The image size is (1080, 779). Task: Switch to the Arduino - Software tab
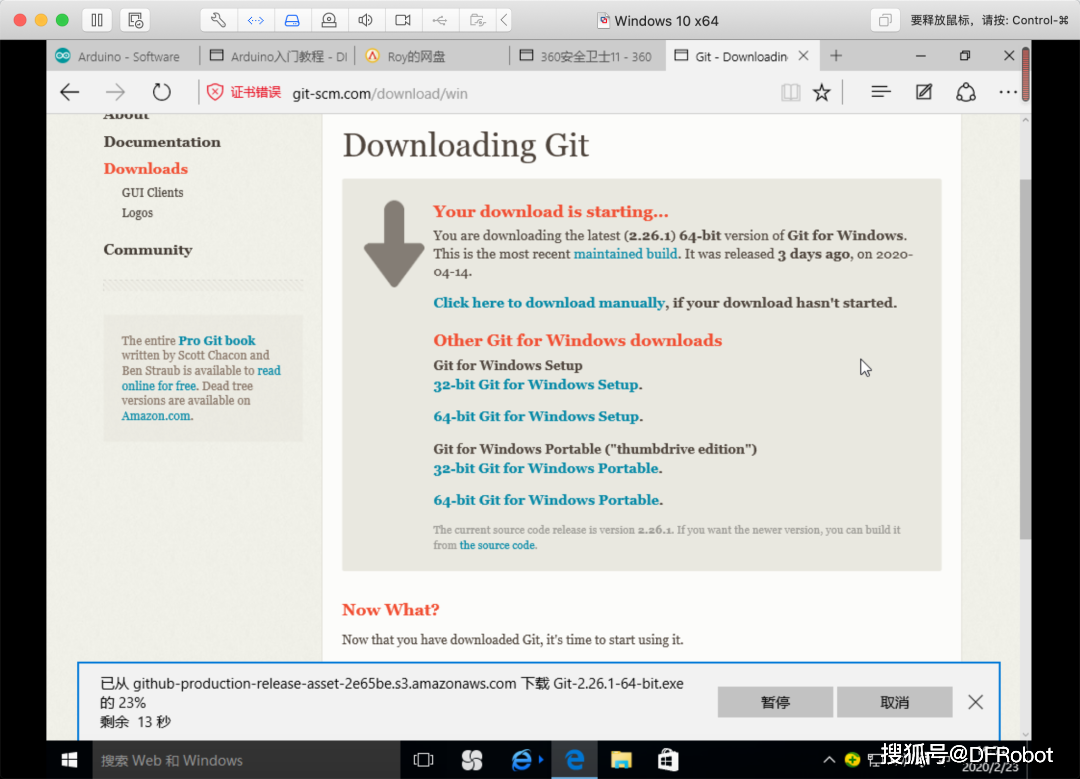[x=123, y=56]
